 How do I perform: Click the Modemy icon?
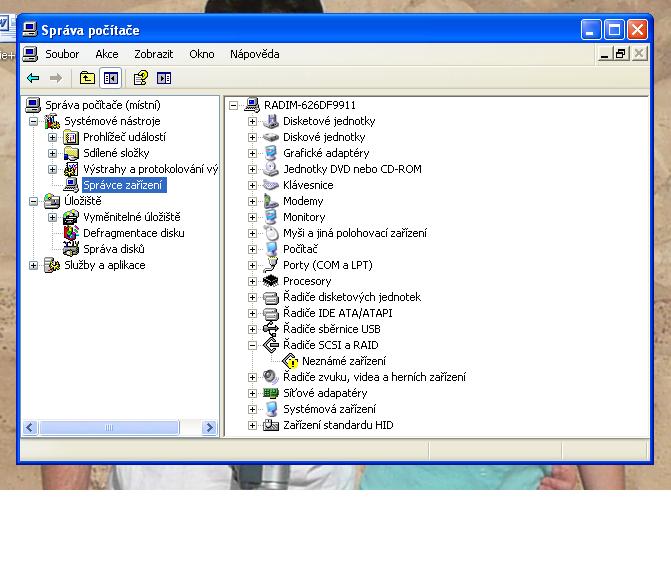pos(271,201)
